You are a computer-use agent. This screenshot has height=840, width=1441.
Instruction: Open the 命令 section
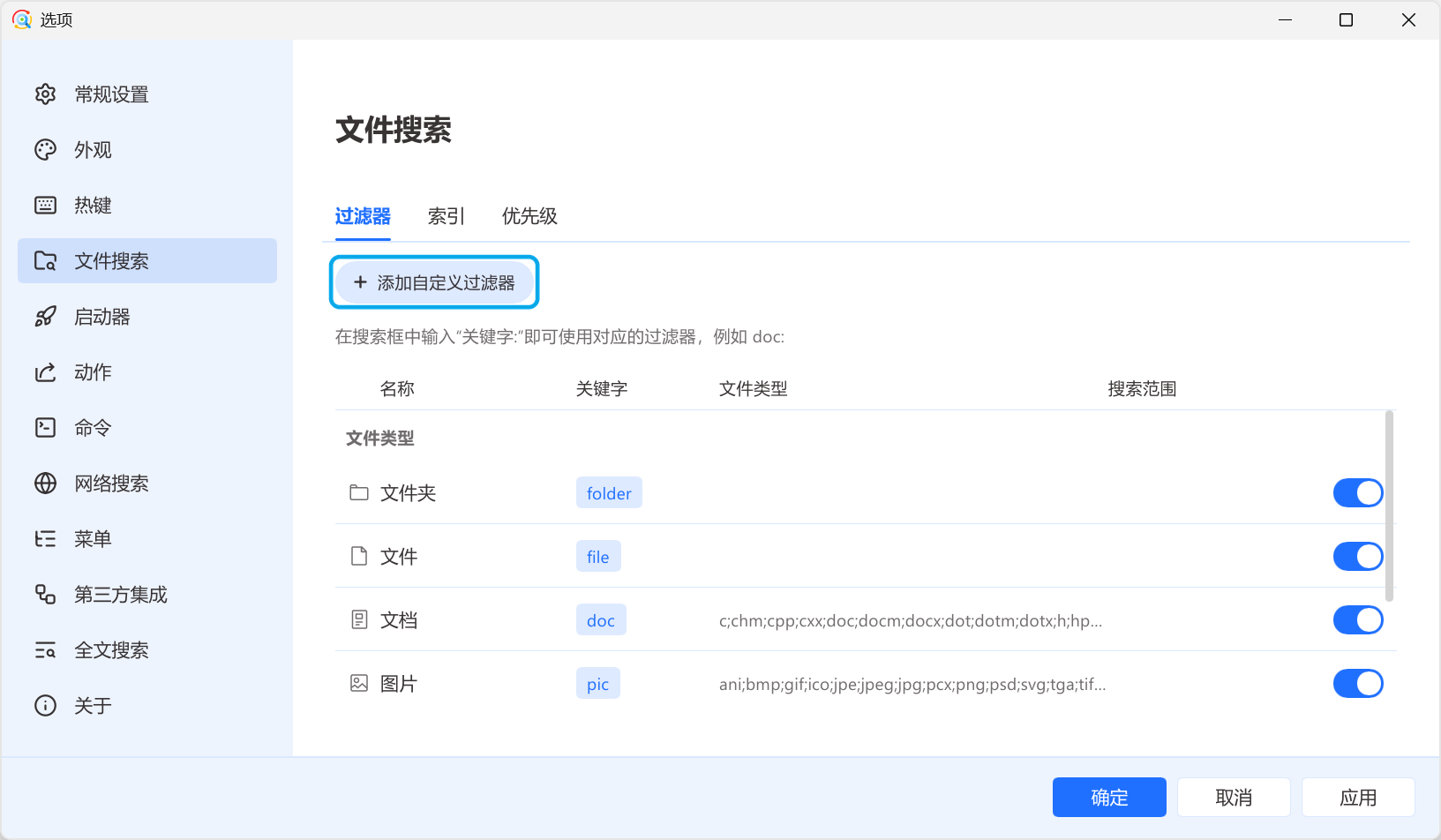pos(147,428)
